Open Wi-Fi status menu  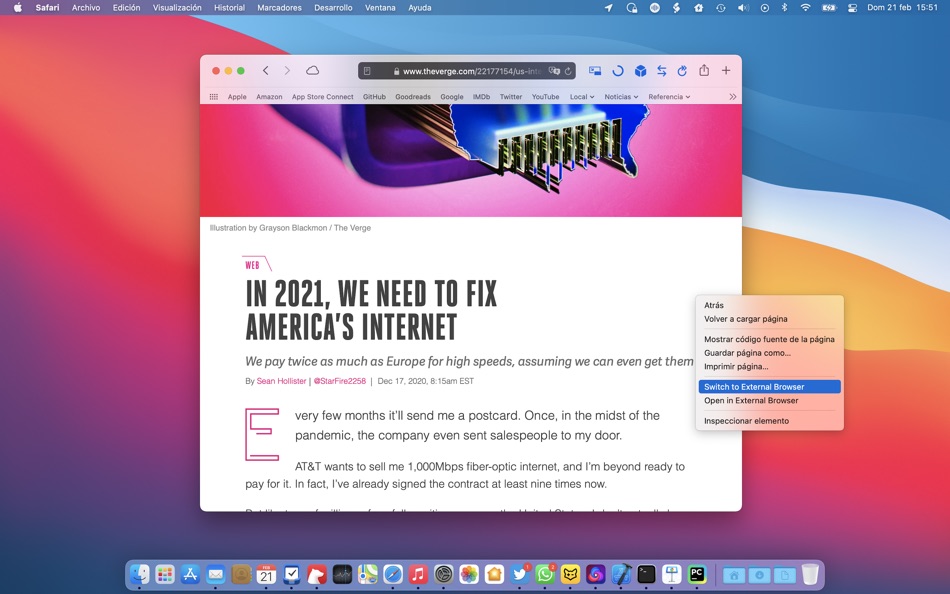(x=805, y=8)
